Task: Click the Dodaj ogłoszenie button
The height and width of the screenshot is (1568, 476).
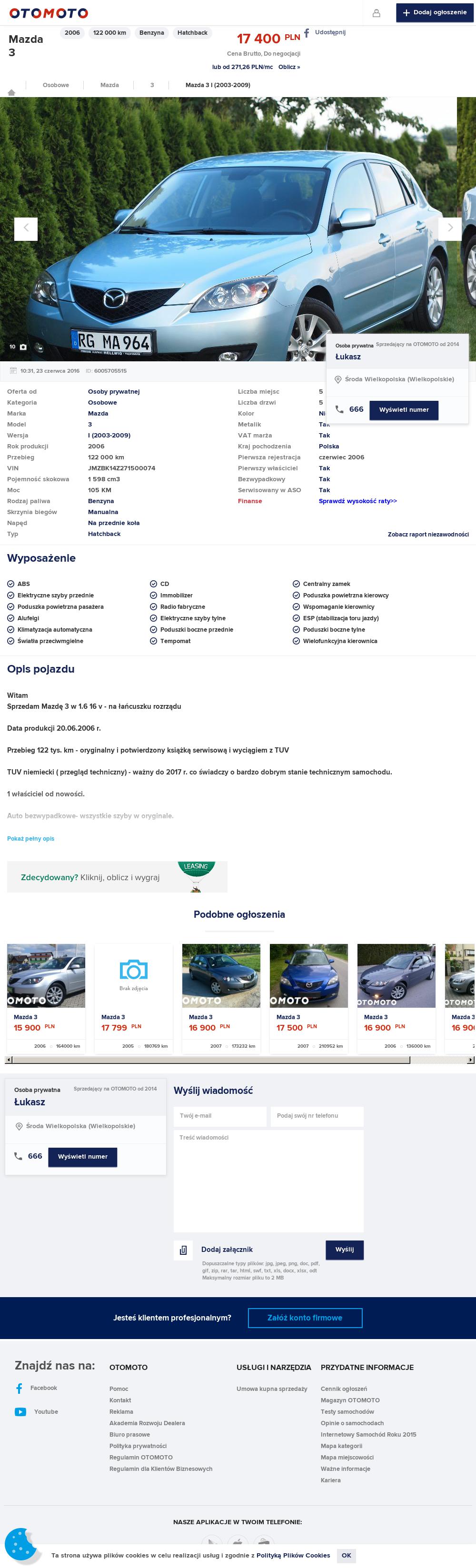Action: click(435, 12)
